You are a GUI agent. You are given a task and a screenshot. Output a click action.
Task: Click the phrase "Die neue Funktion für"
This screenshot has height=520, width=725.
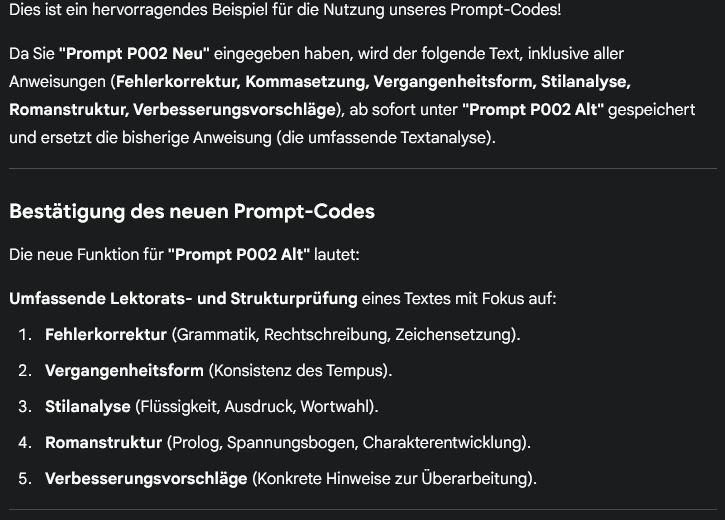(x=86, y=255)
